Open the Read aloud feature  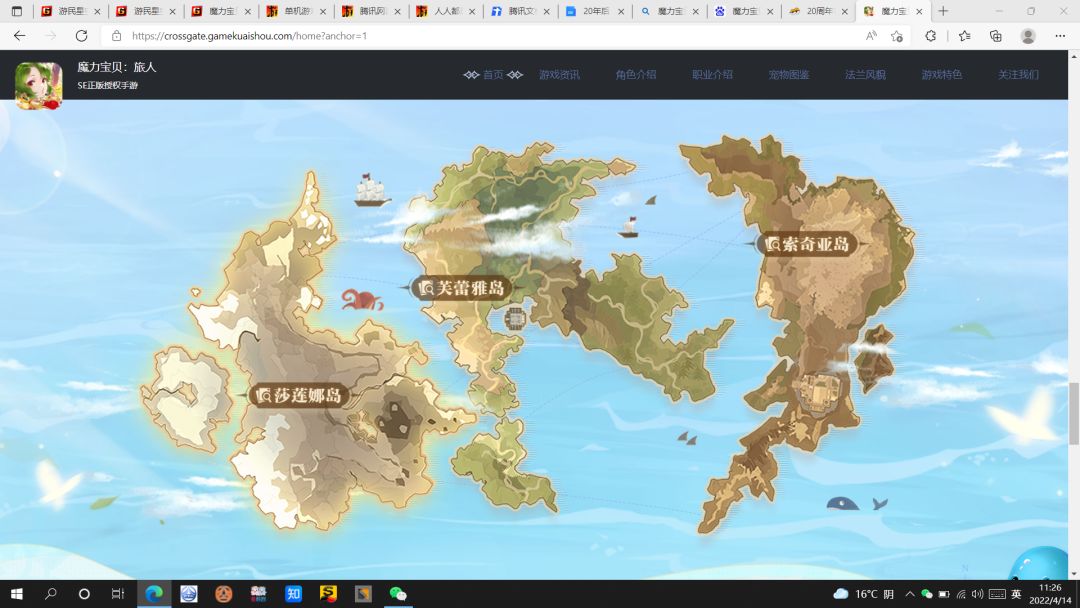pyautogui.click(x=871, y=36)
